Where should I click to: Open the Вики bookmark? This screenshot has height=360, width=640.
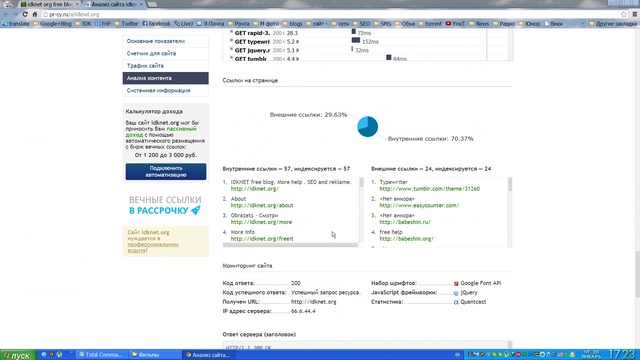tap(553, 24)
